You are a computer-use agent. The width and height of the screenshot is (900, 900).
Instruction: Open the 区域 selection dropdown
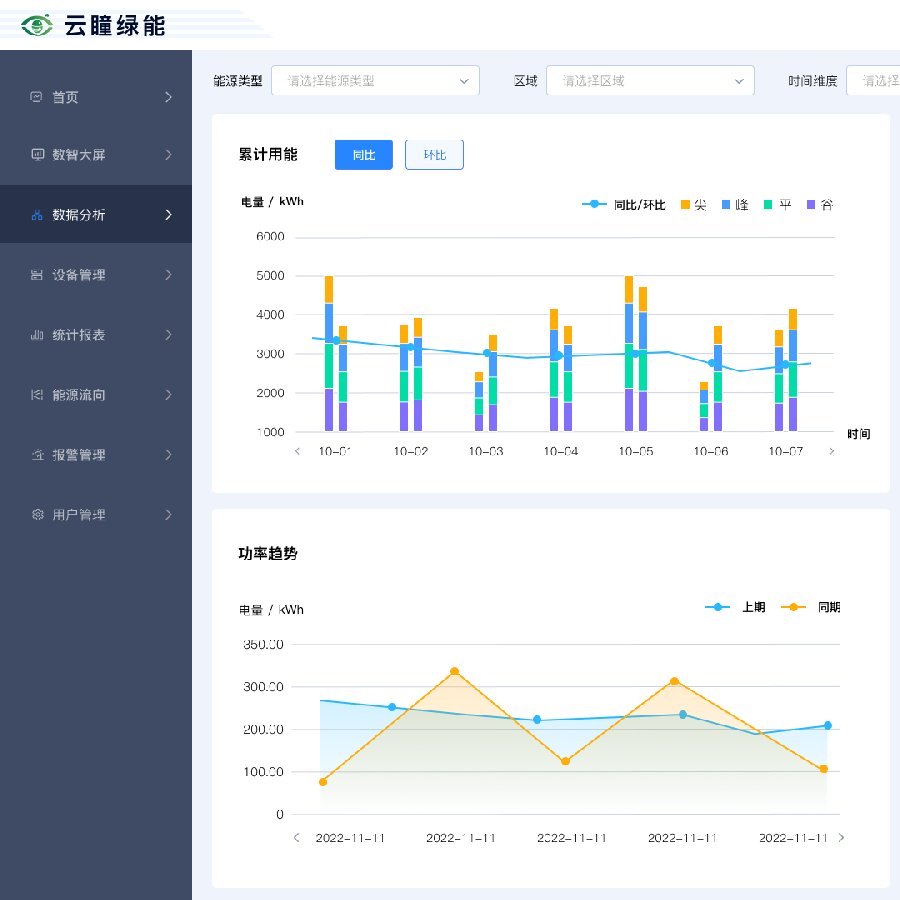tap(649, 81)
